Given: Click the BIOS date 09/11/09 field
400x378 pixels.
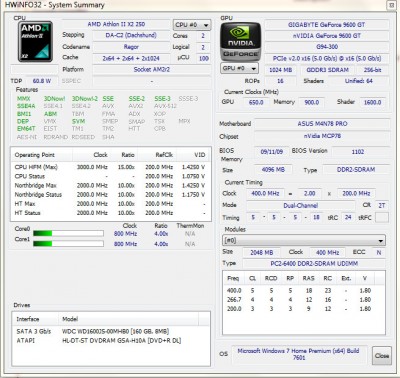Looking at the screenshot, I should [x=271, y=152].
